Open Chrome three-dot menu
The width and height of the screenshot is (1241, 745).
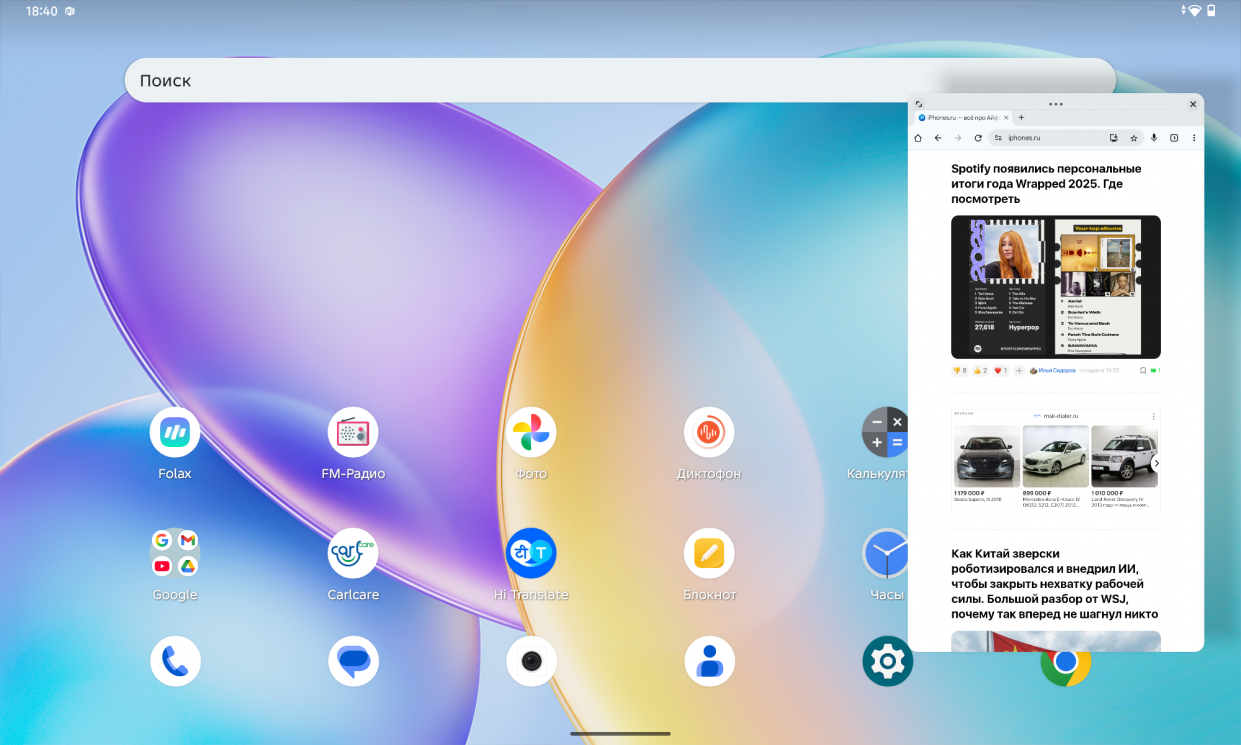(x=1194, y=138)
